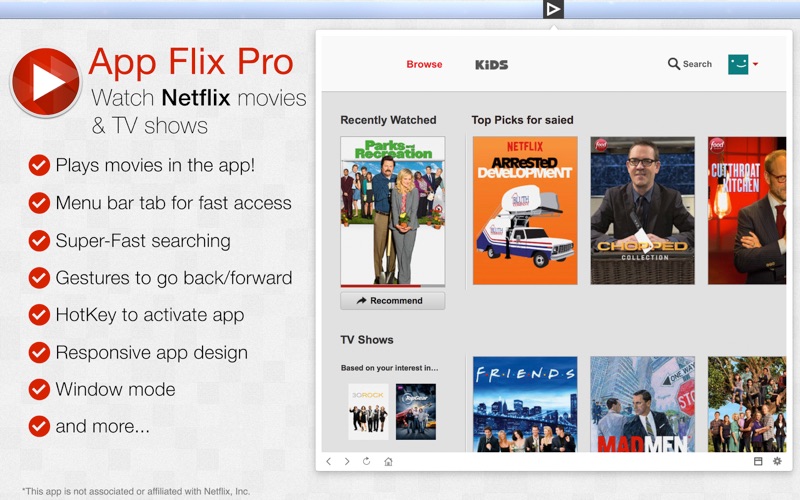800x500 pixels.
Task: Click checkmark beside Responsive app design
Action: coord(39,352)
